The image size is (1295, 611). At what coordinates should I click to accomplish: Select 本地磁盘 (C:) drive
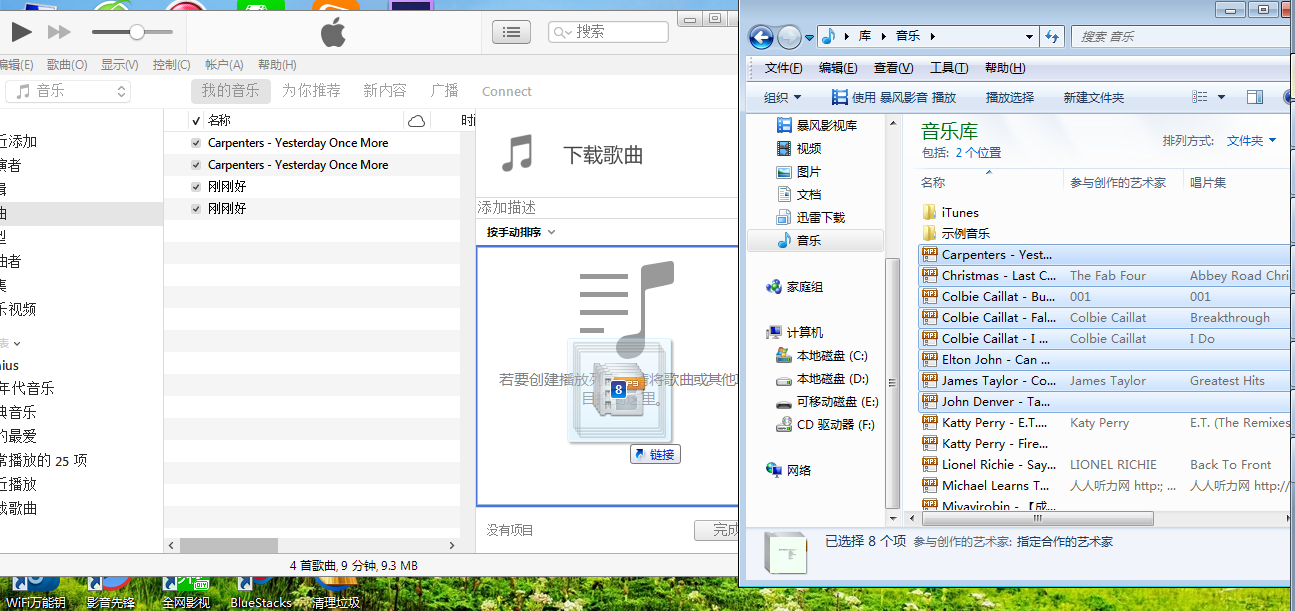point(822,356)
